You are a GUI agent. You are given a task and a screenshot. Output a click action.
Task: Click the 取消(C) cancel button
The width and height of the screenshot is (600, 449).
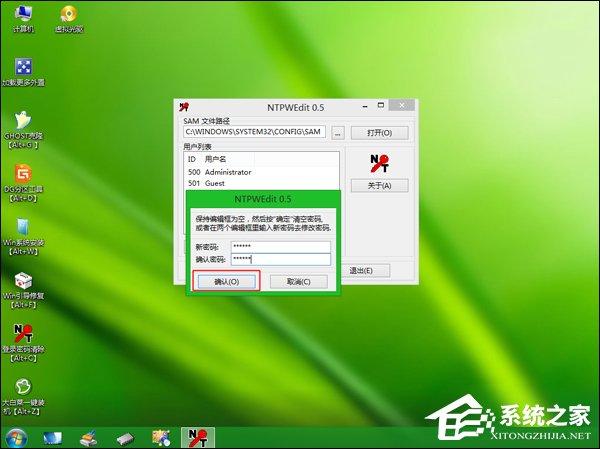(298, 282)
